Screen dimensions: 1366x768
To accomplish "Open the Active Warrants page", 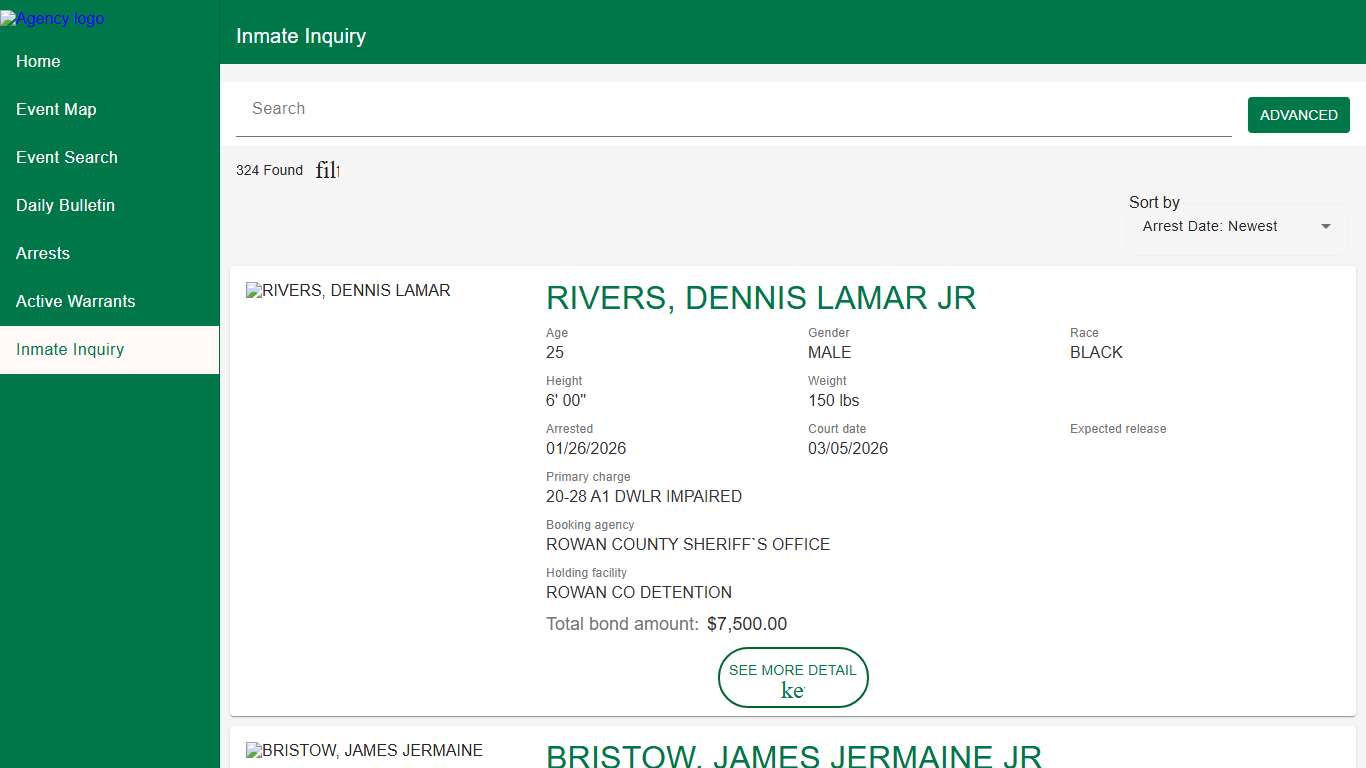I will (75, 301).
